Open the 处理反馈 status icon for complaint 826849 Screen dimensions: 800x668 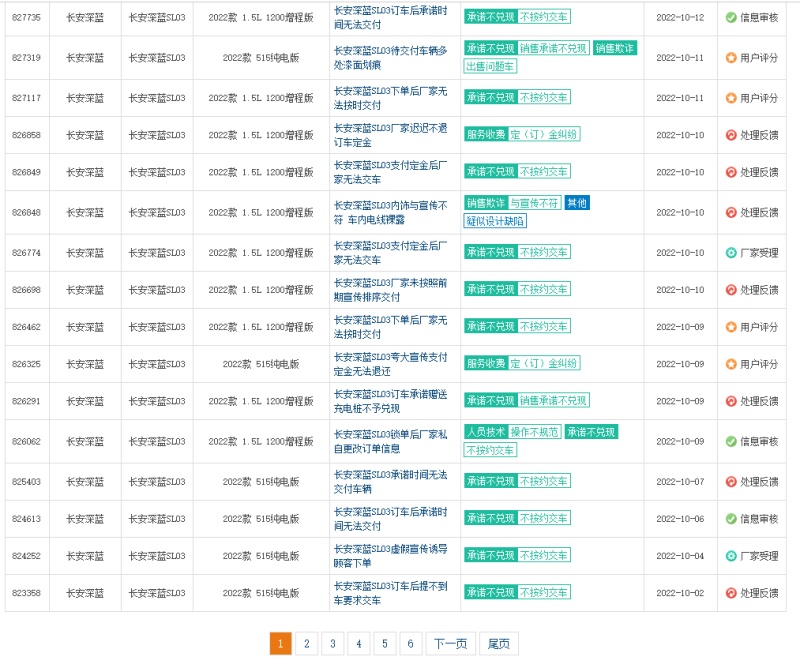click(731, 172)
